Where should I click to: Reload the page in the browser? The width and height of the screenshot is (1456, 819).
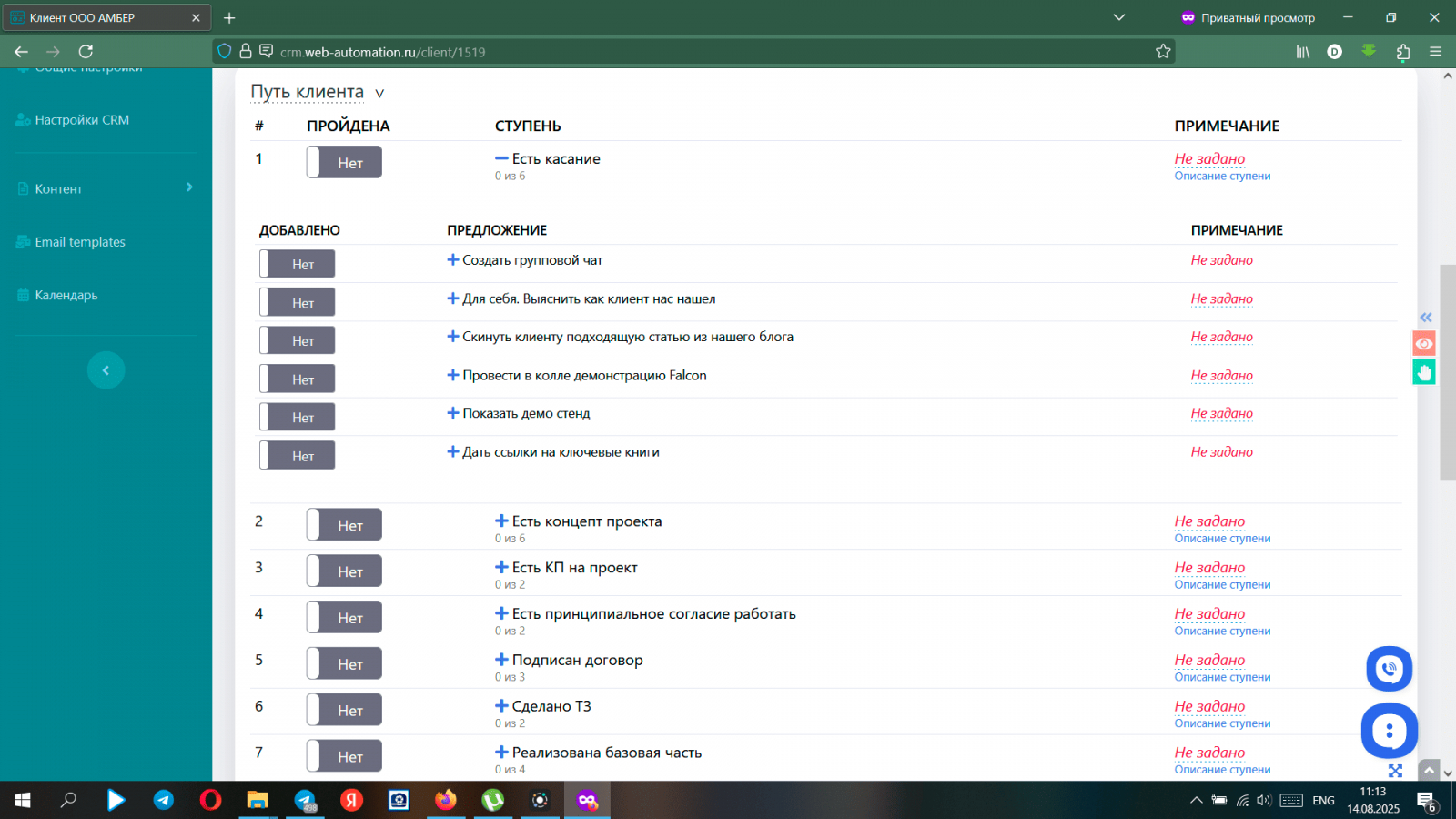86,52
